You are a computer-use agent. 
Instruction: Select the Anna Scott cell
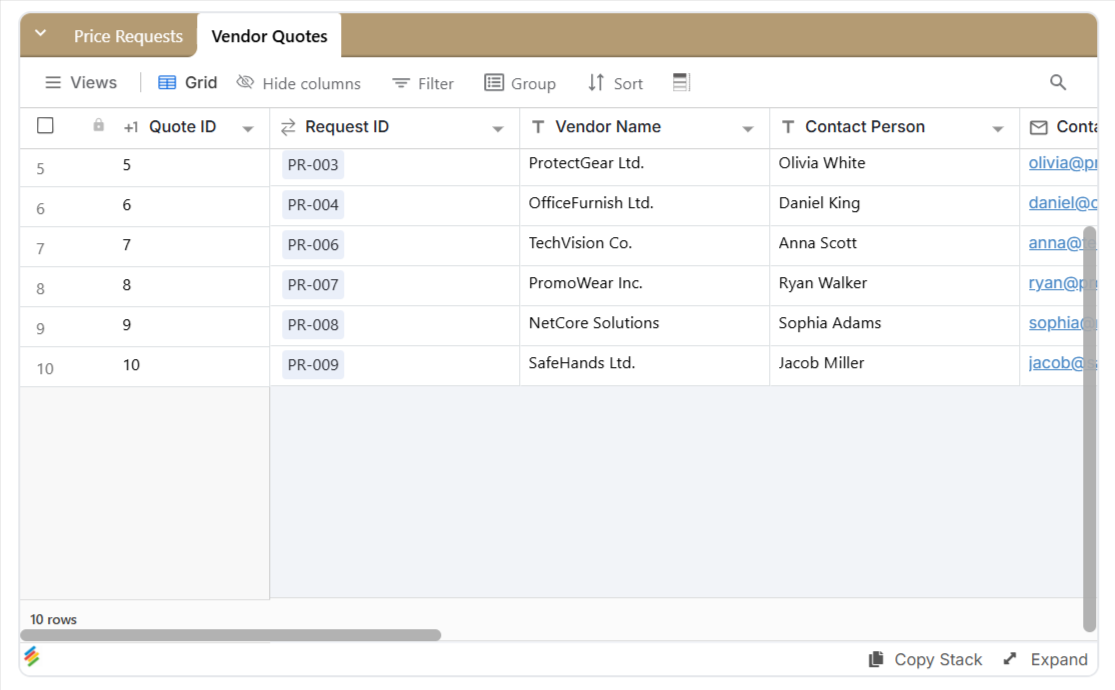tap(895, 246)
